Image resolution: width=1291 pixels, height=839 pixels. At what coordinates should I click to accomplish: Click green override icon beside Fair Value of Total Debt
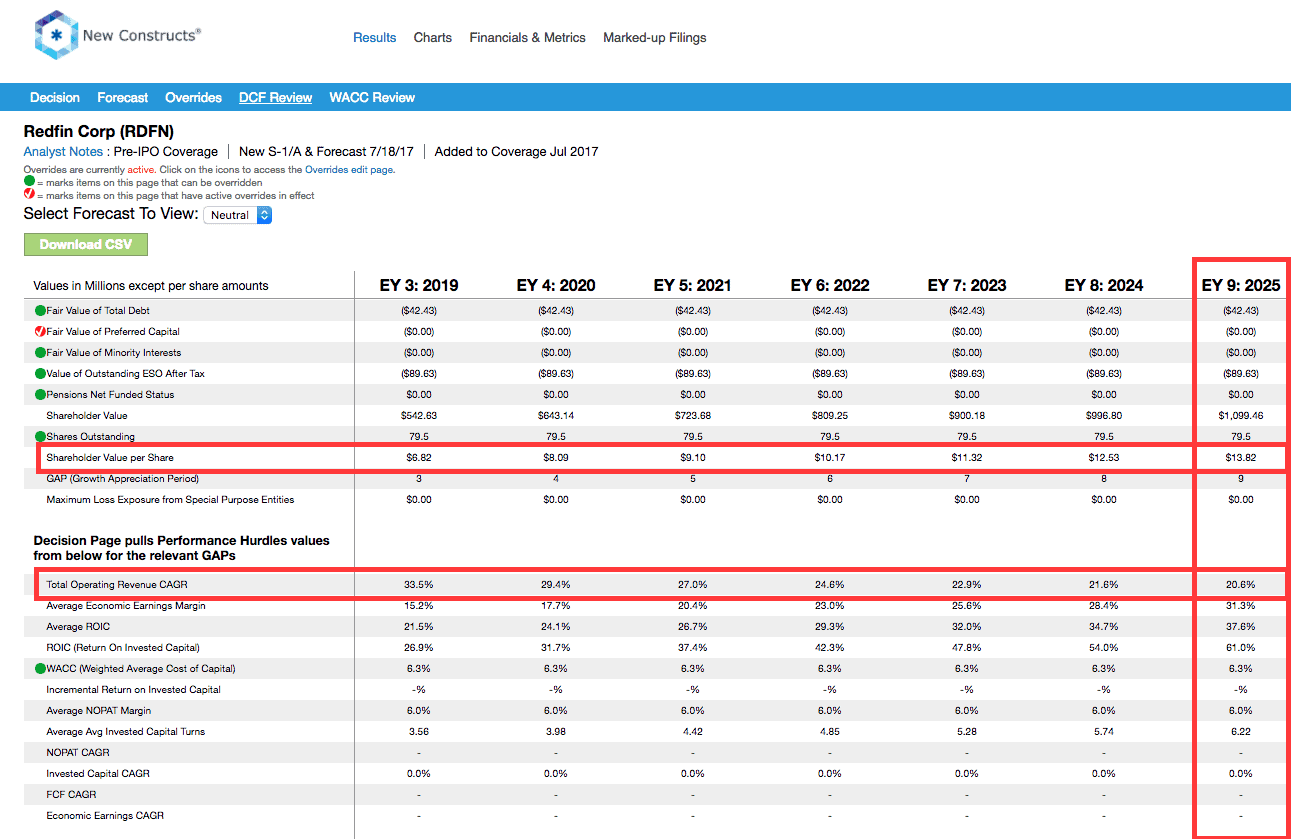tap(40, 310)
